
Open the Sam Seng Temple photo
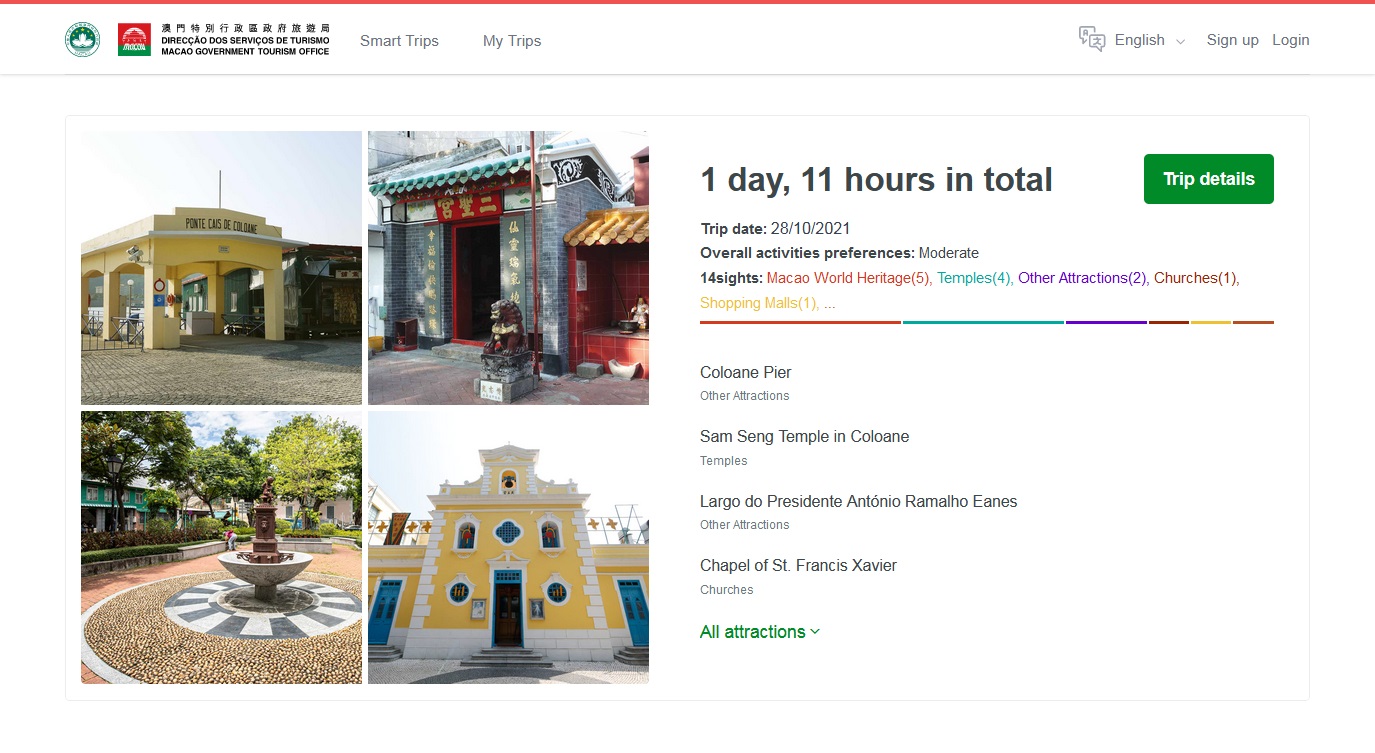pyautogui.click(x=508, y=268)
